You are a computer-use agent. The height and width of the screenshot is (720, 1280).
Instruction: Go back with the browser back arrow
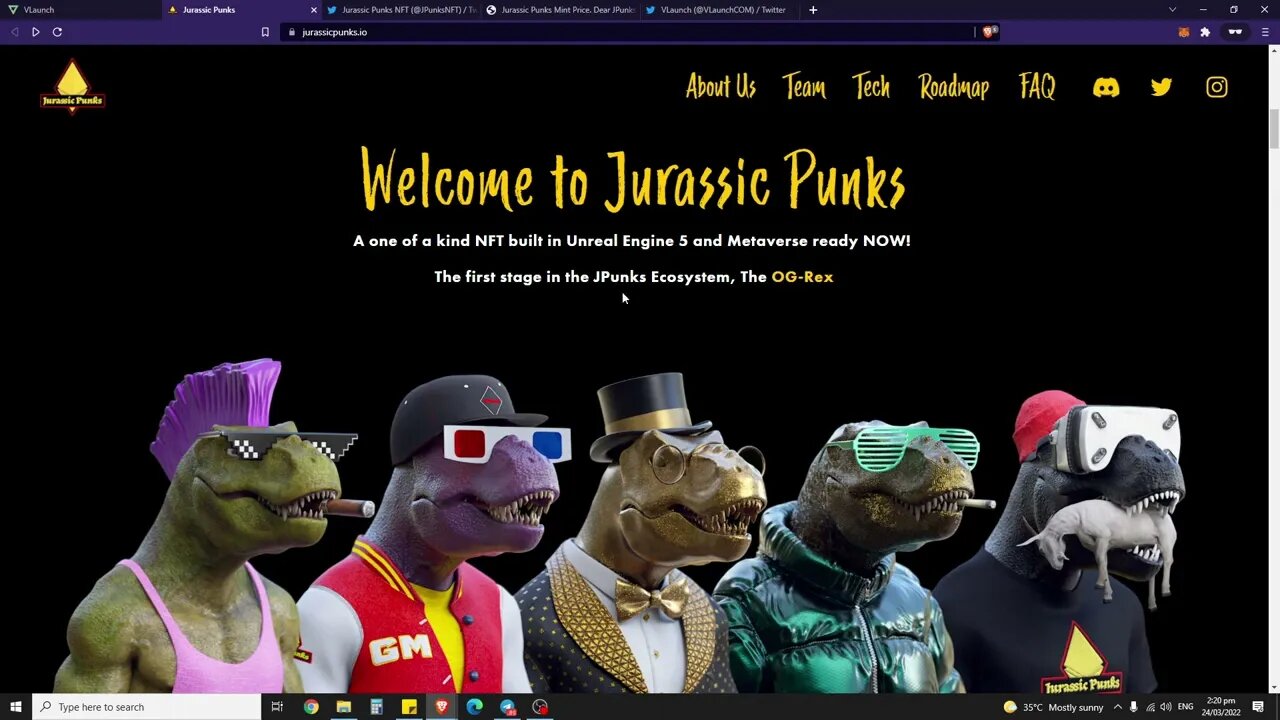(14, 32)
